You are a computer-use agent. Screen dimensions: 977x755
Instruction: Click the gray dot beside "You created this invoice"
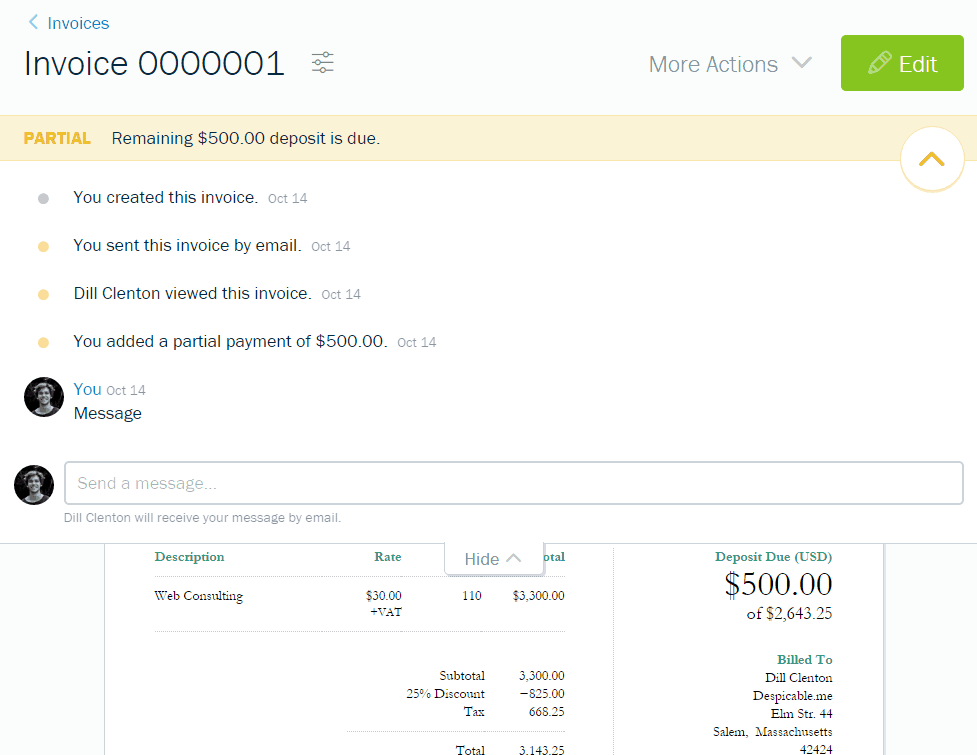coord(43,197)
